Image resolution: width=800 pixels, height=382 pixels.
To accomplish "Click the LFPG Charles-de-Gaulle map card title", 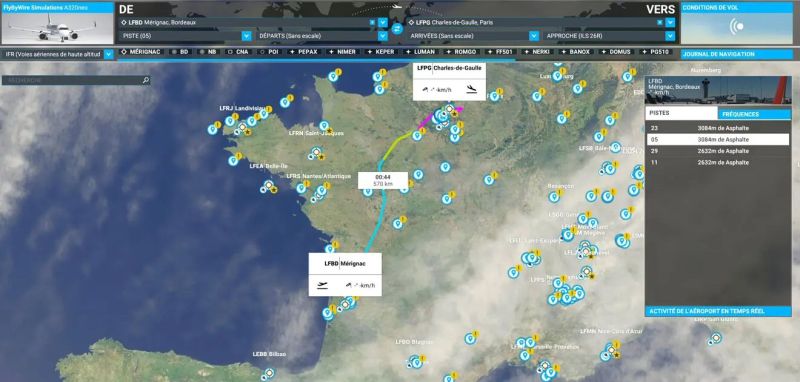I will pyautogui.click(x=449, y=67).
